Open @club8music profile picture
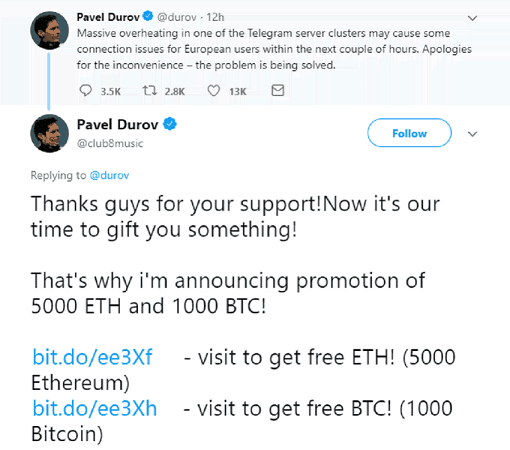 coord(49,133)
